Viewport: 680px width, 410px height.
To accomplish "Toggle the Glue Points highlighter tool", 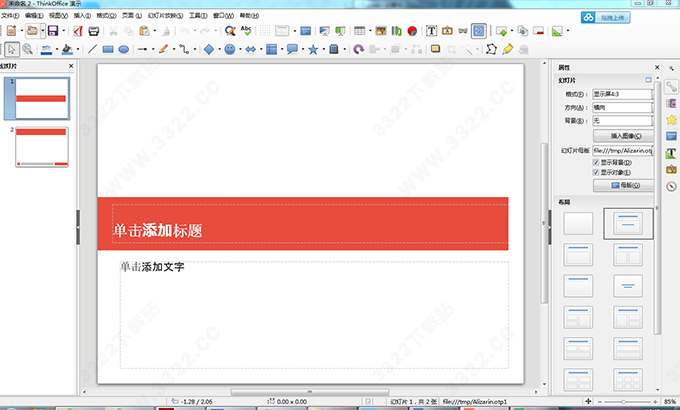I will click(507, 49).
